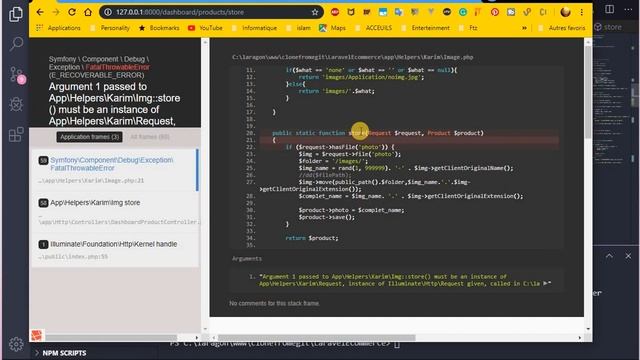
Task: Go back in the browser
Action: pos(40,12)
